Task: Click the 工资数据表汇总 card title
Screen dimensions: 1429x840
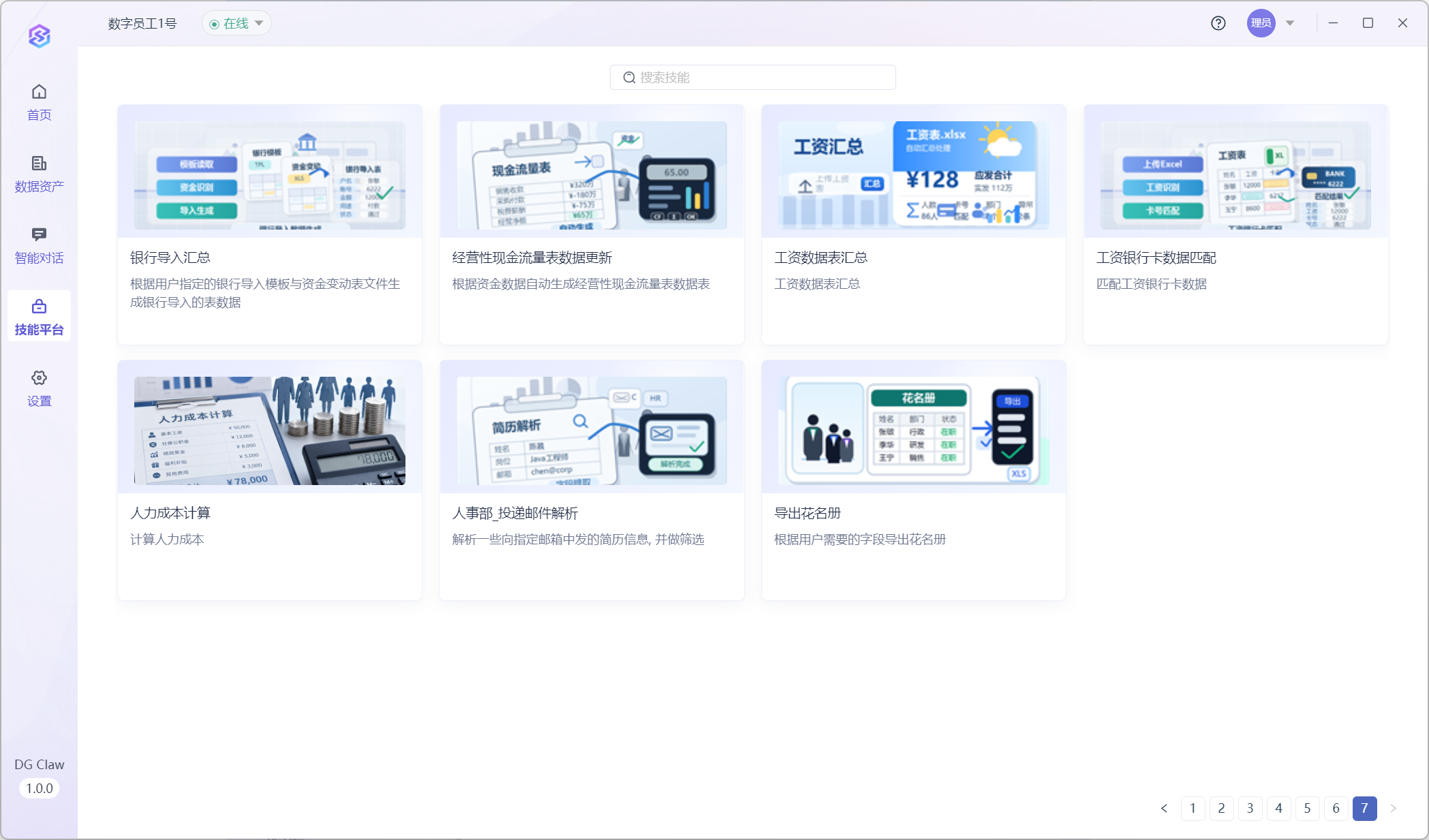Action: [x=820, y=258]
